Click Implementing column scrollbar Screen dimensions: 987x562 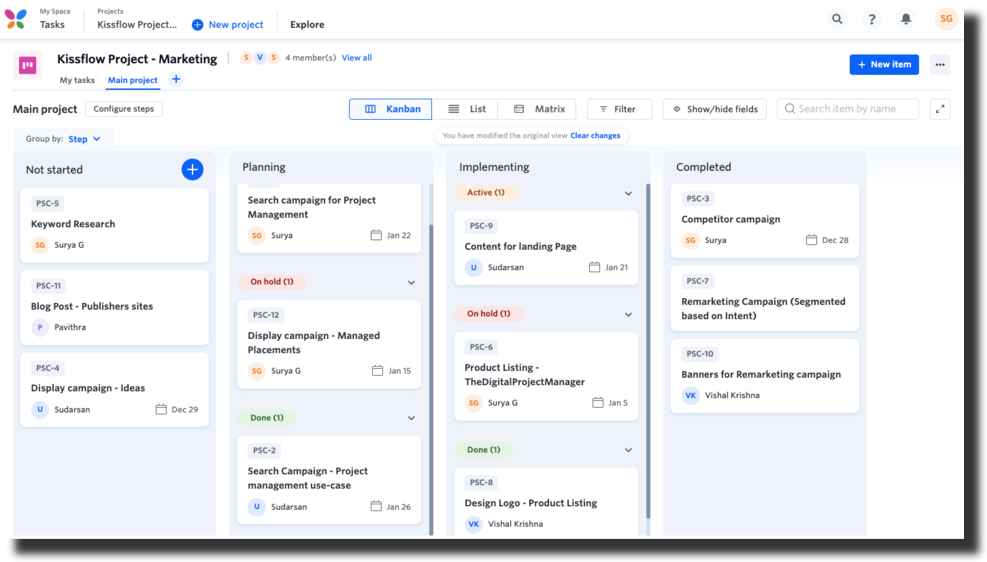[648, 352]
